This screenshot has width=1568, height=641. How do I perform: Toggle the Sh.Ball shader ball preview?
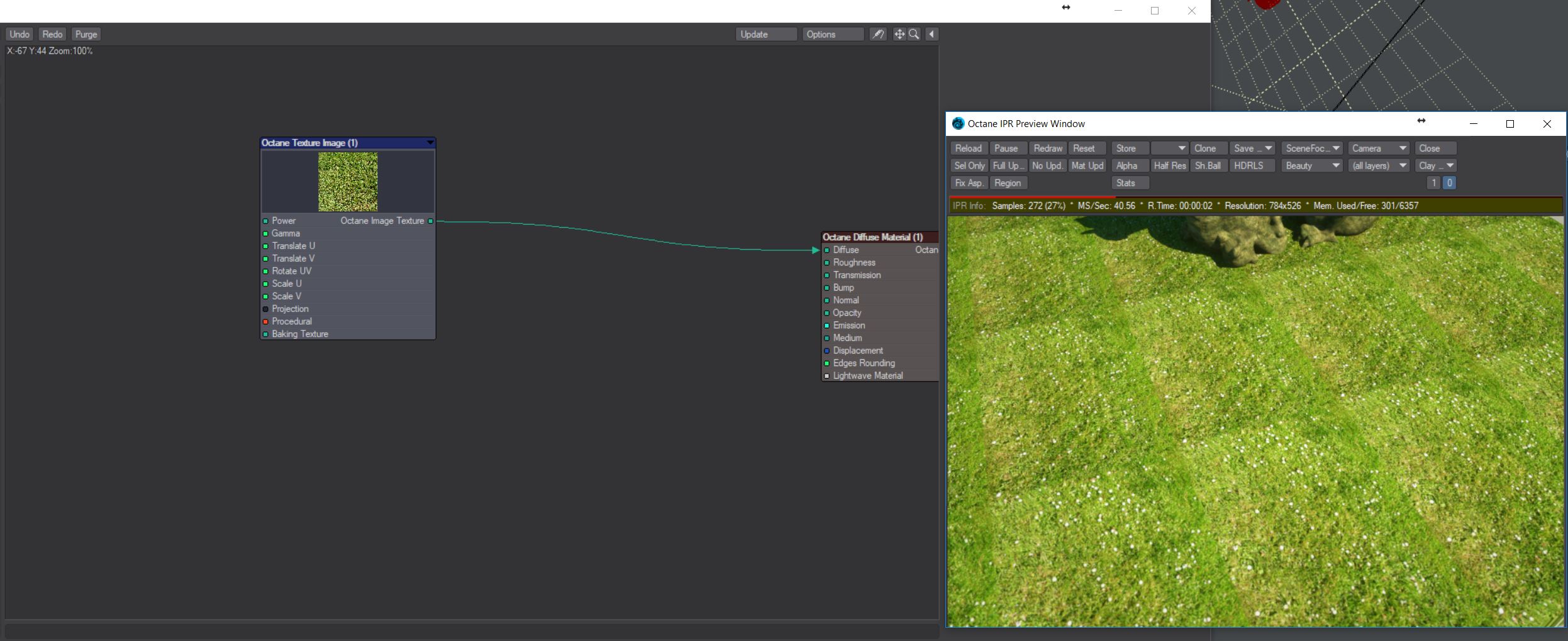pos(1209,166)
